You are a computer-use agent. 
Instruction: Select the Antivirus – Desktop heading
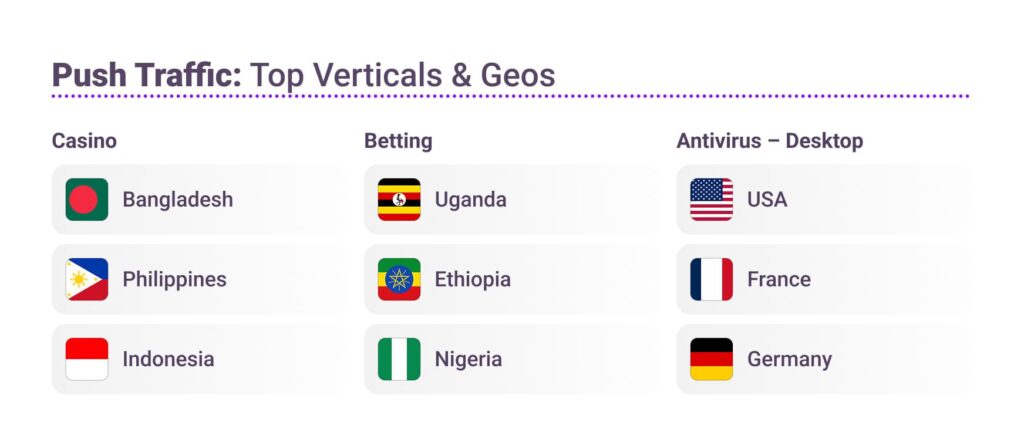[769, 141]
